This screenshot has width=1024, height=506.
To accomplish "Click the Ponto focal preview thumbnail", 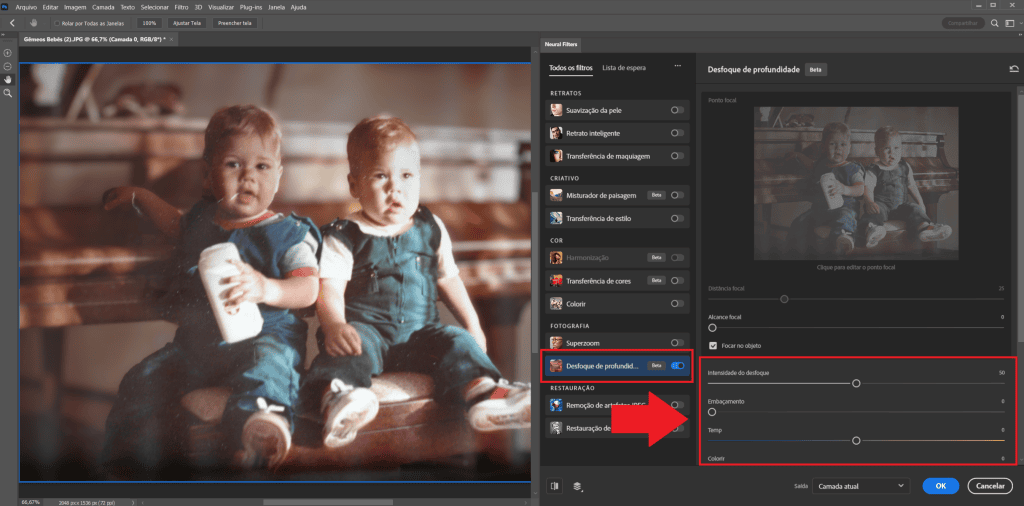I will click(x=856, y=183).
